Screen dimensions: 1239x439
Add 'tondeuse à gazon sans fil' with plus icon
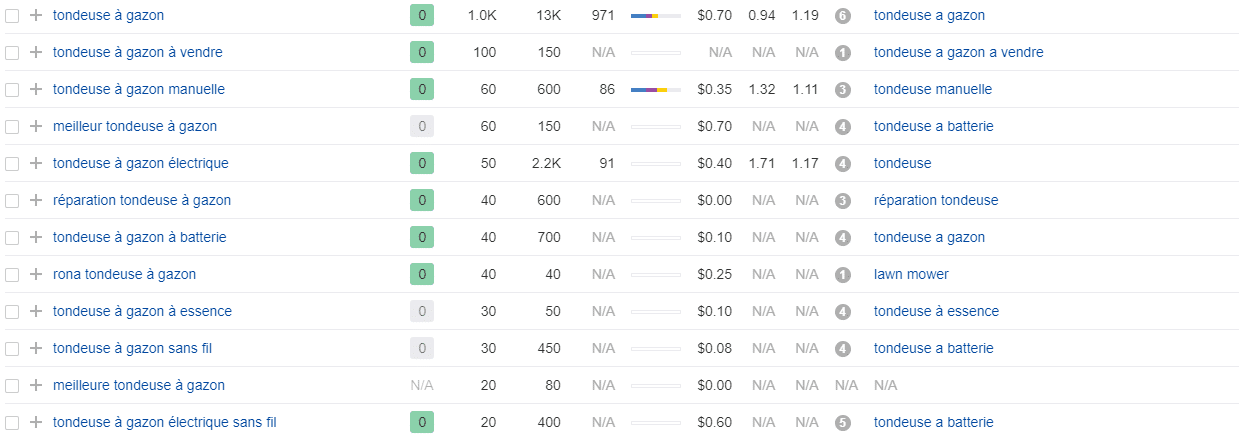click(x=36, y=348)
